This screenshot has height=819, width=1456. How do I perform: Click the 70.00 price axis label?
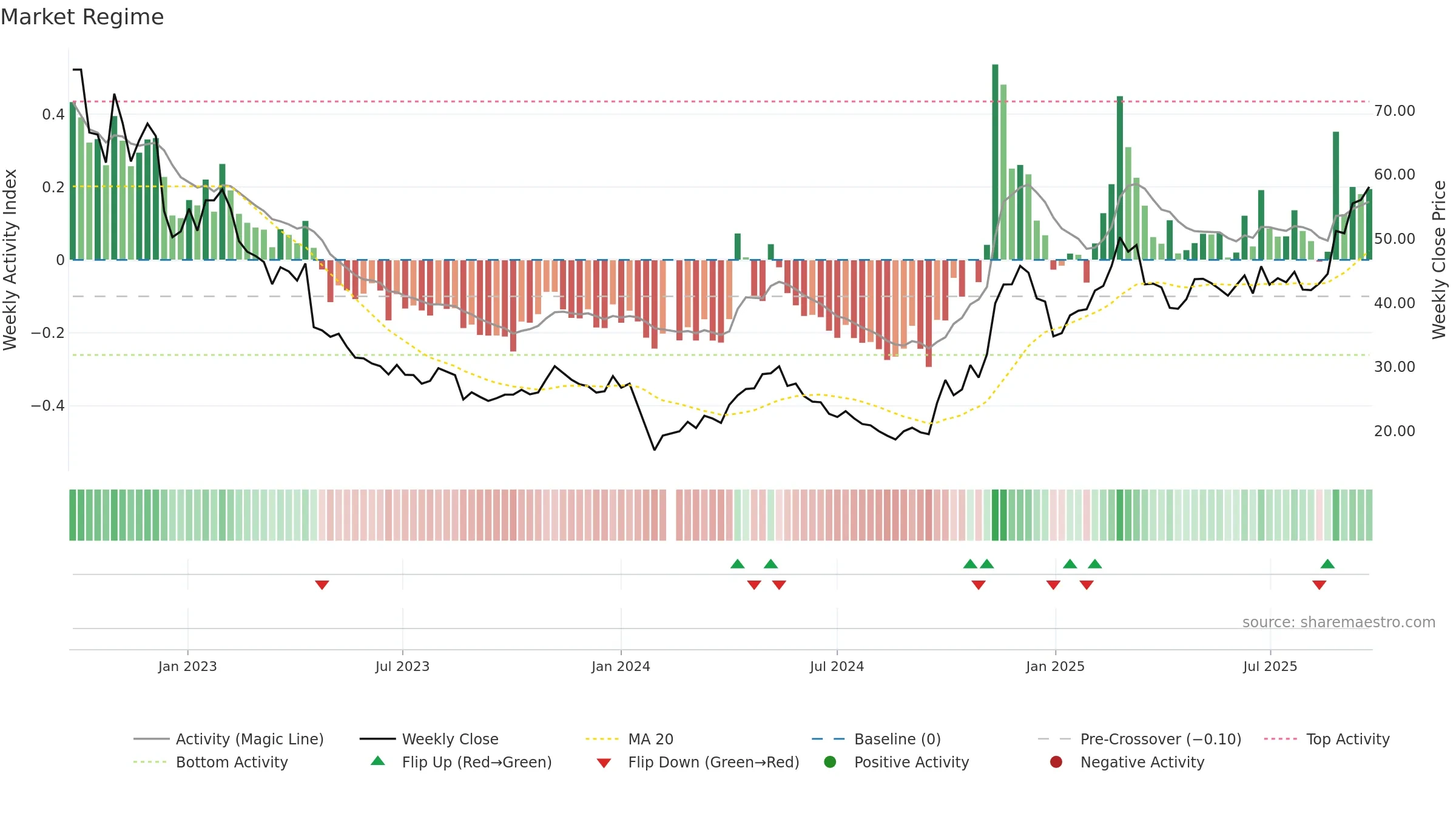[x=1395, y=110]
